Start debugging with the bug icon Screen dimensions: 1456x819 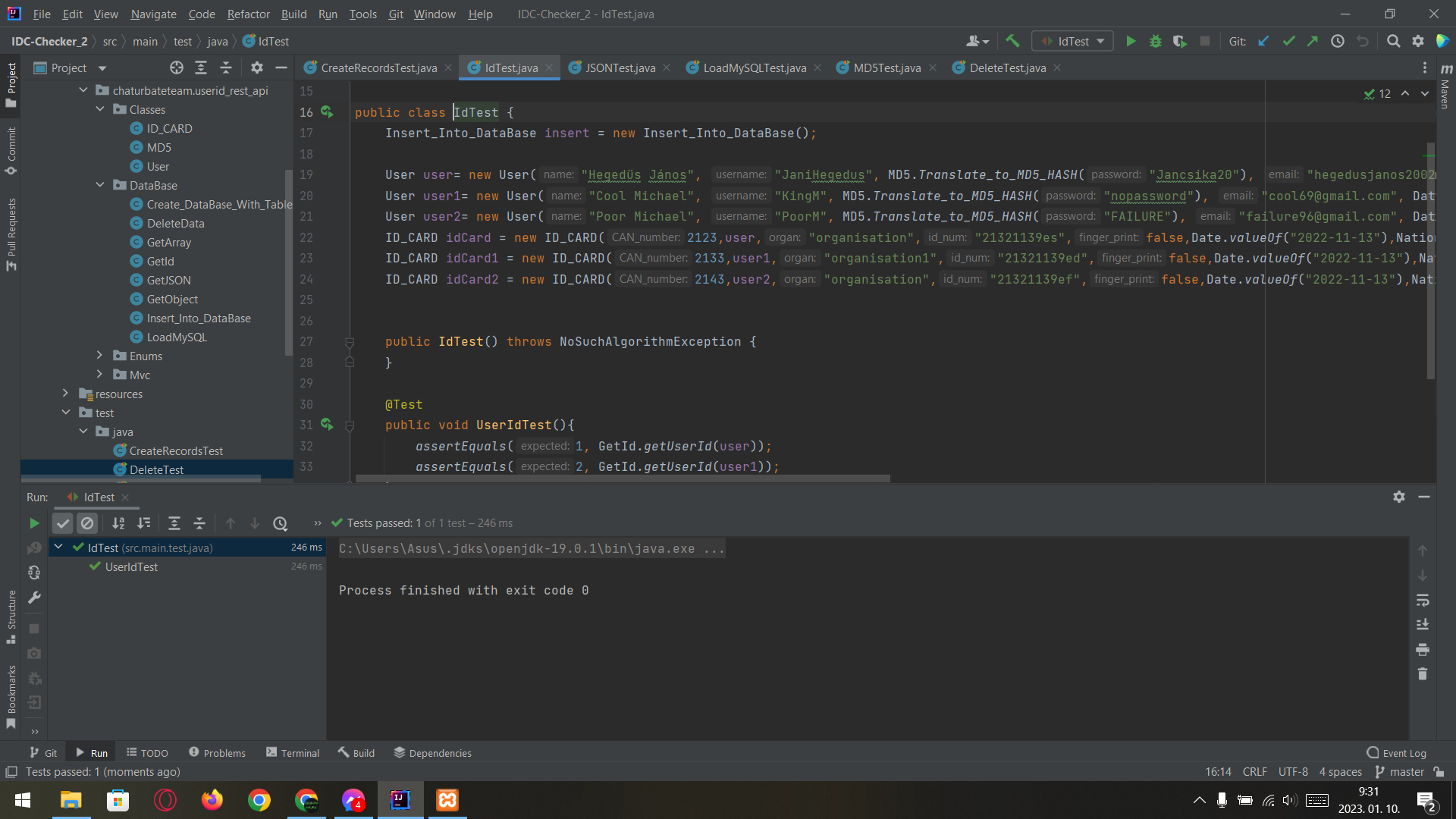point(1156,42)
